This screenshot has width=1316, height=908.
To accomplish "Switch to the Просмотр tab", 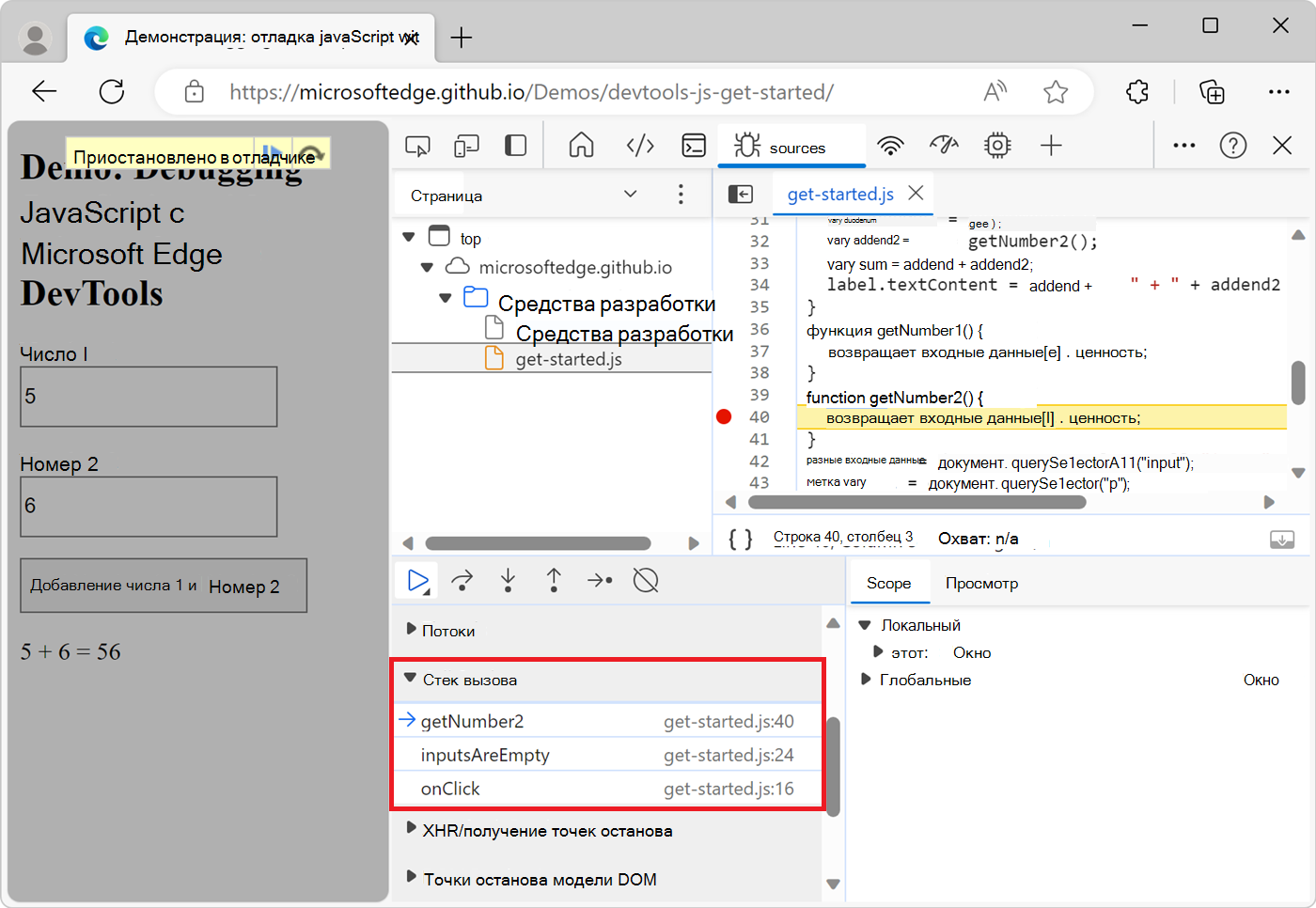I will point(981,583).
